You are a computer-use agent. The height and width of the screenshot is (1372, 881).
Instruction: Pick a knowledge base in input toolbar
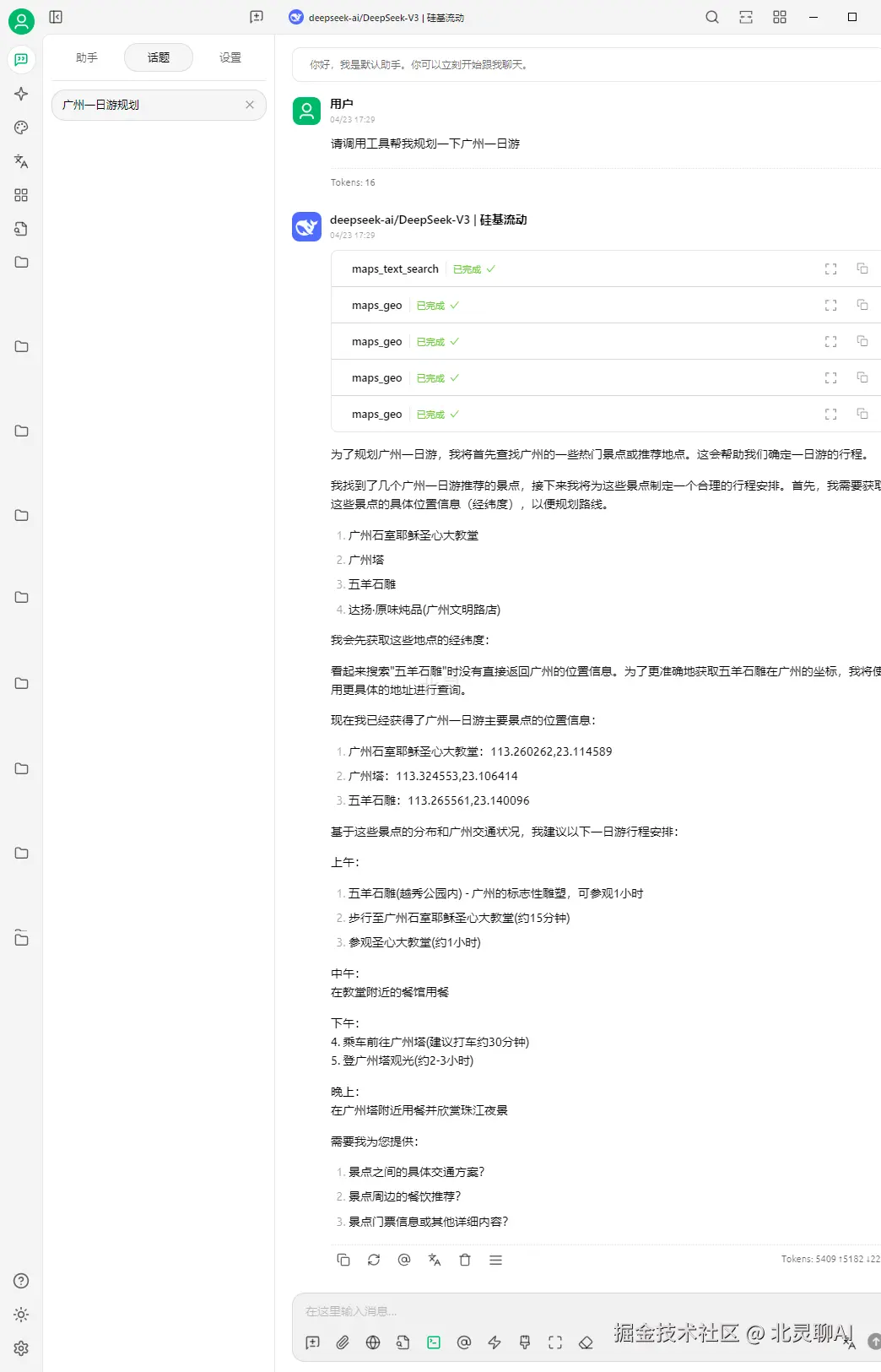(403, 1342)
